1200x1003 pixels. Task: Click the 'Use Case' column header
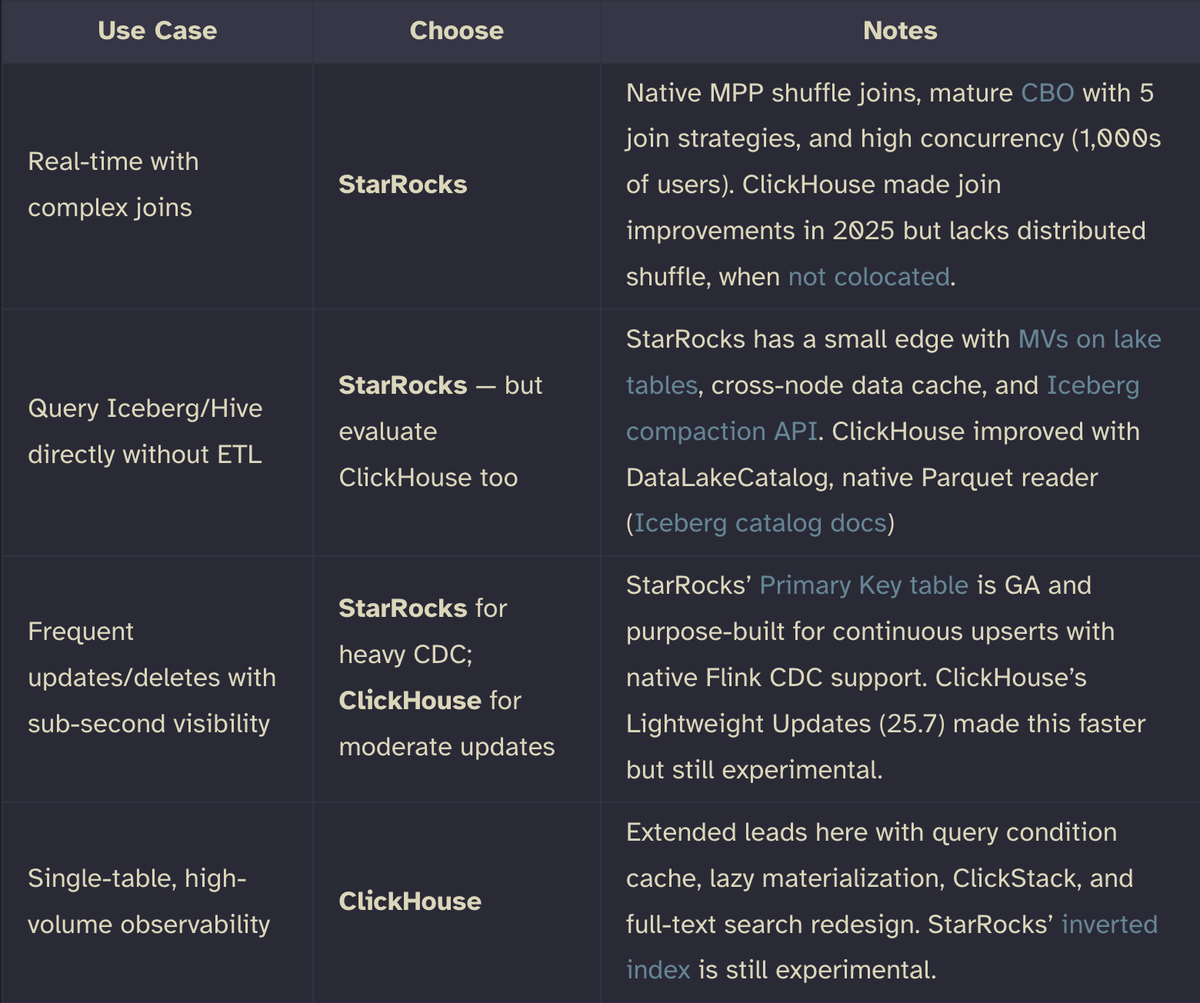click(157, 31)
